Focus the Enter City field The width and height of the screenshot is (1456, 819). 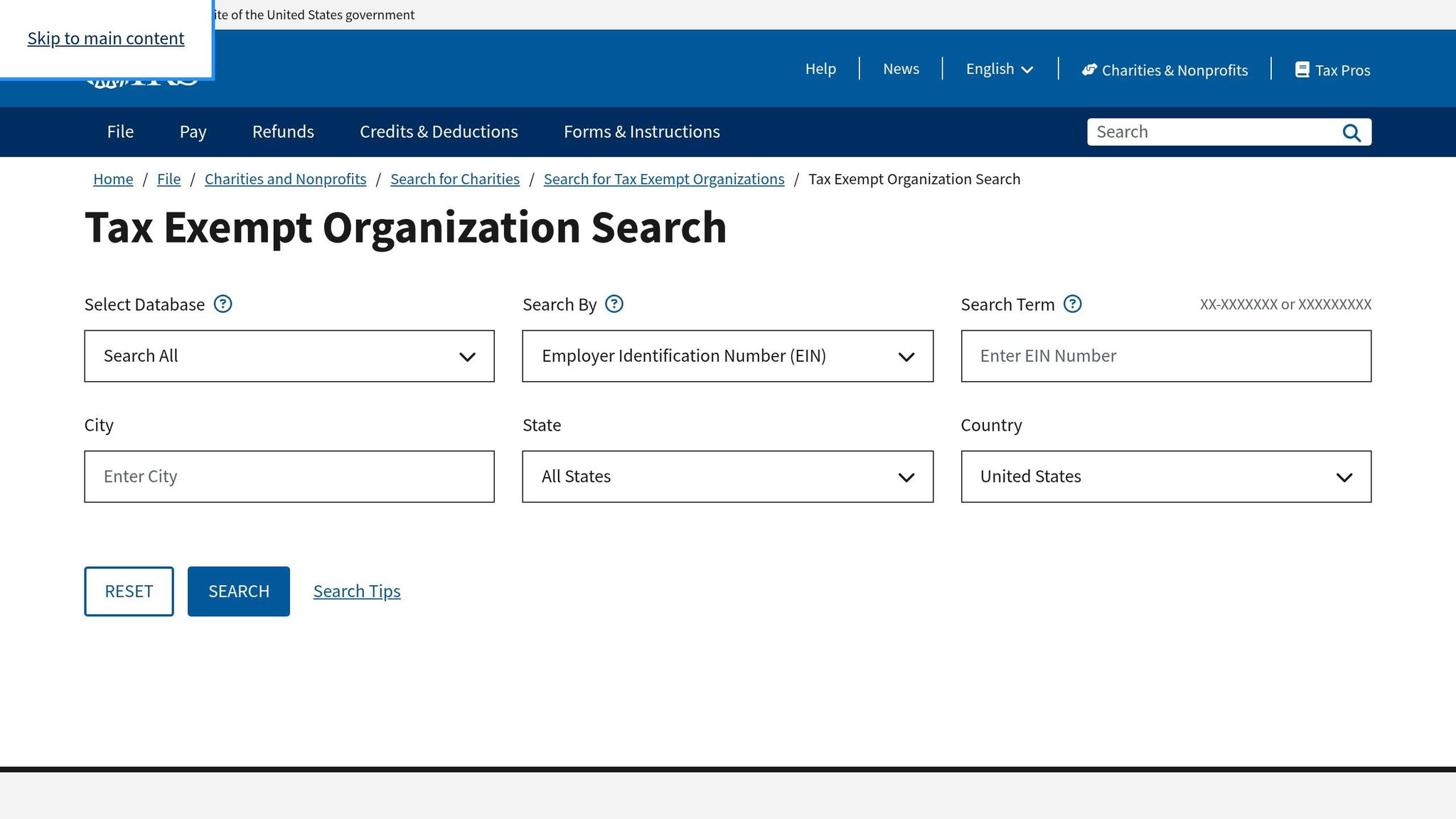click(289, 476)
